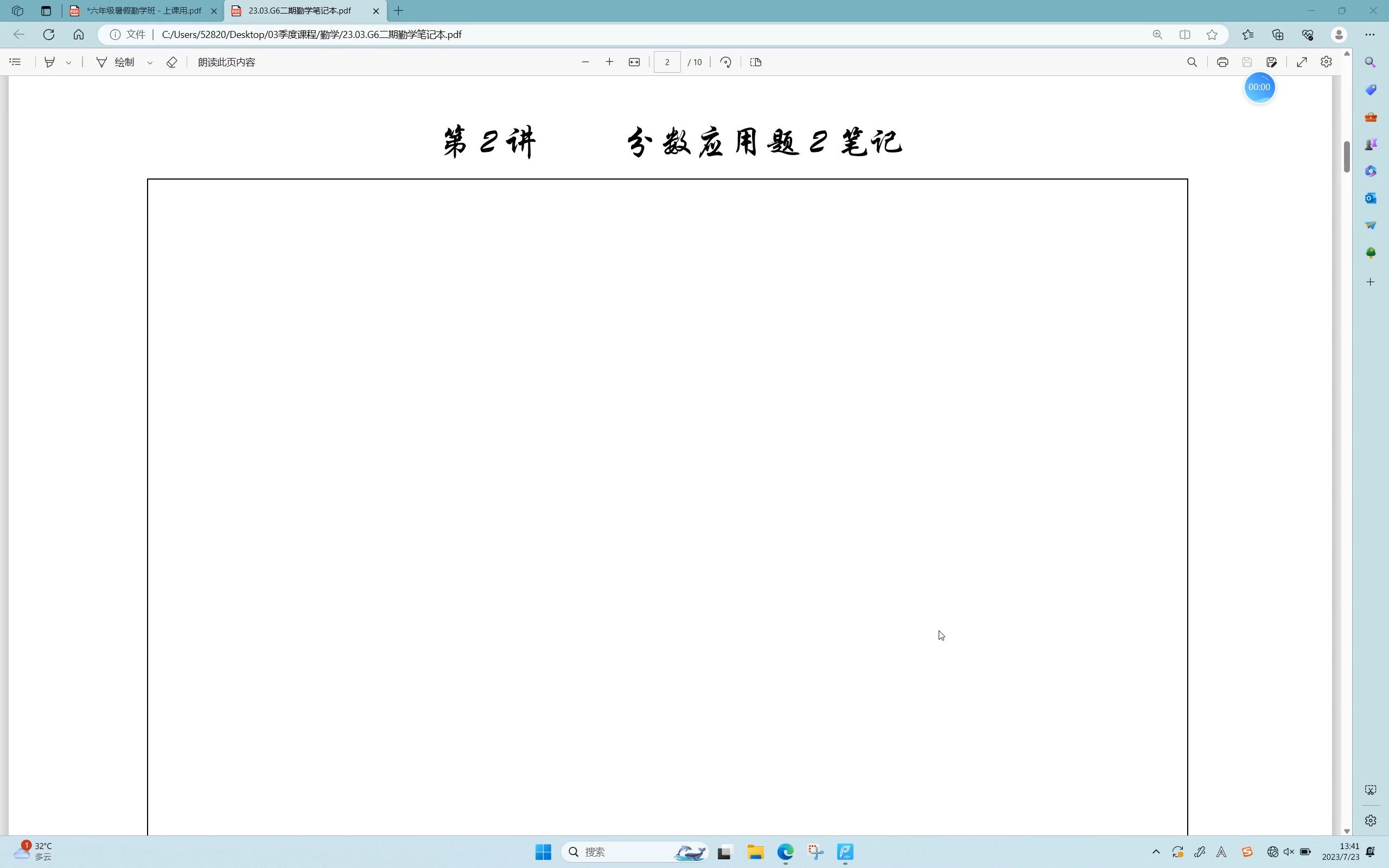Expand the sidebar panel options
The image size is (1389, 868).
point(1370,281)
